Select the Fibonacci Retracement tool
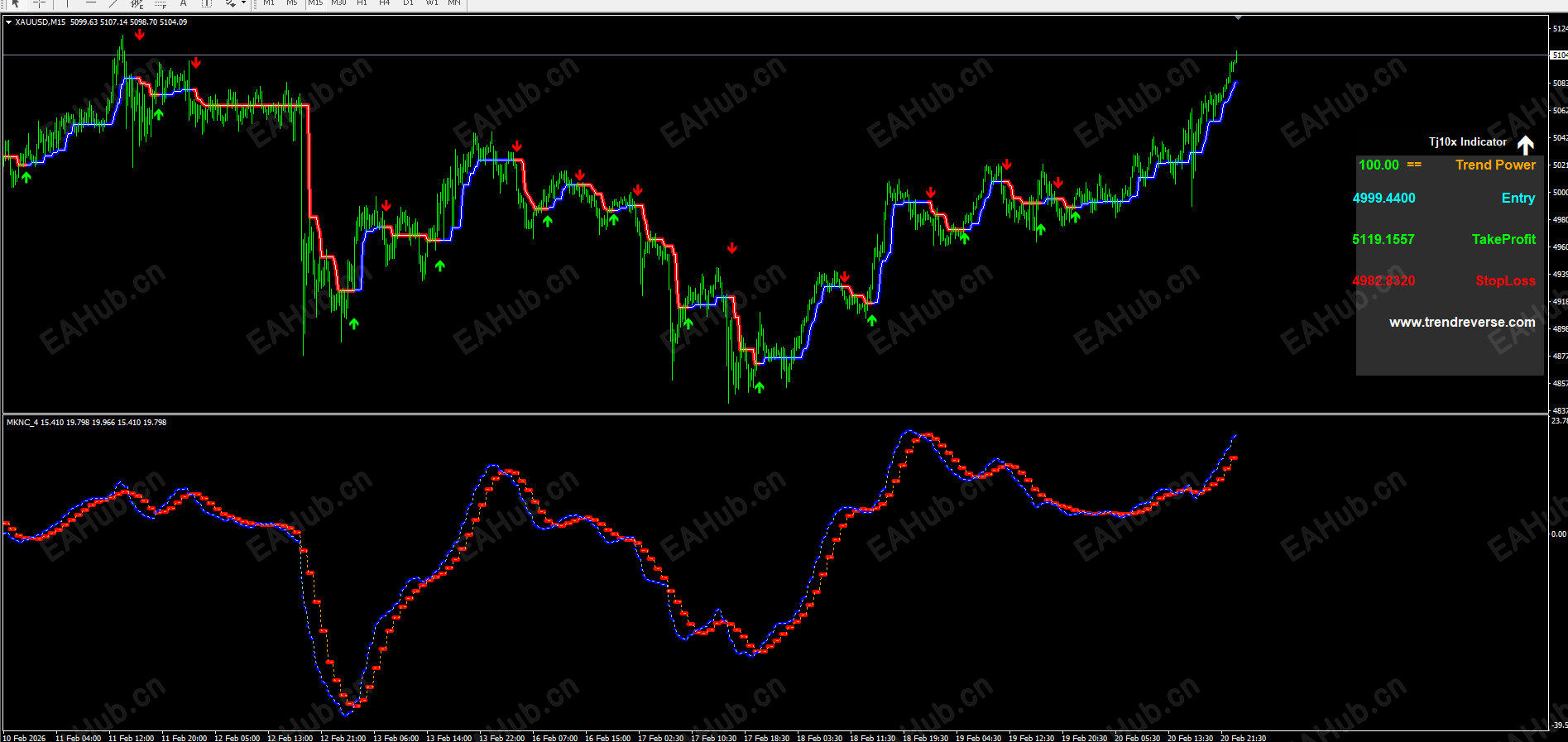Viewport: 1568px width, 742px height. (161, 3)
